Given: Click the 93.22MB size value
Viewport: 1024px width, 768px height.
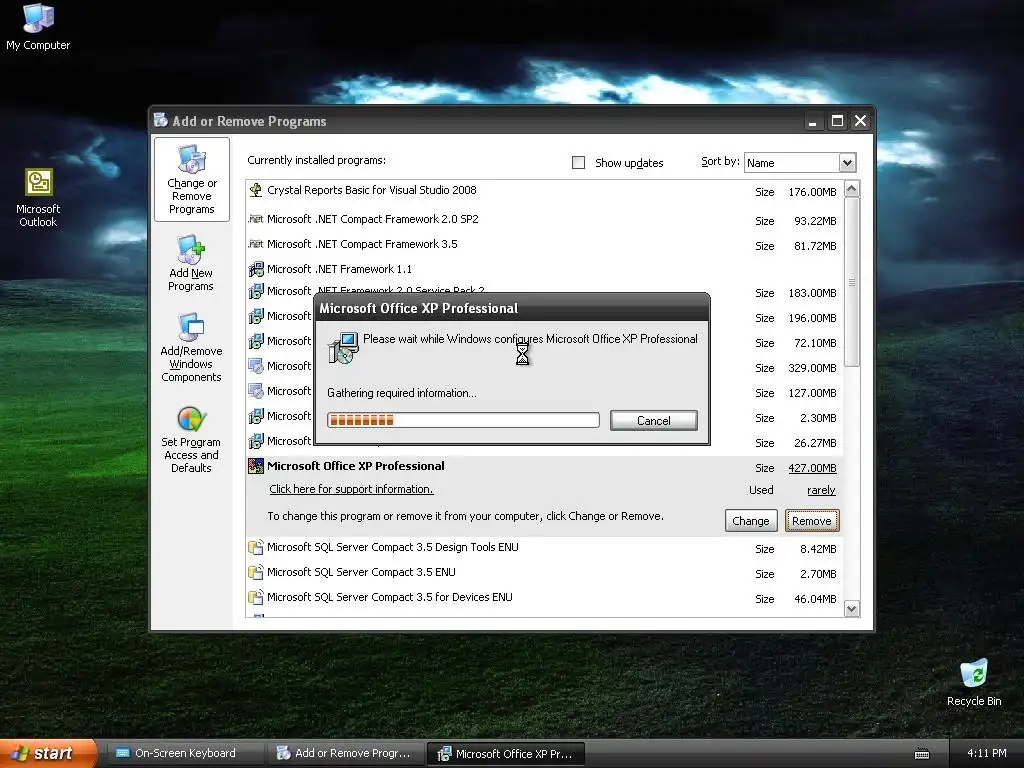Looking at the screenshot, I should (815, 221).
